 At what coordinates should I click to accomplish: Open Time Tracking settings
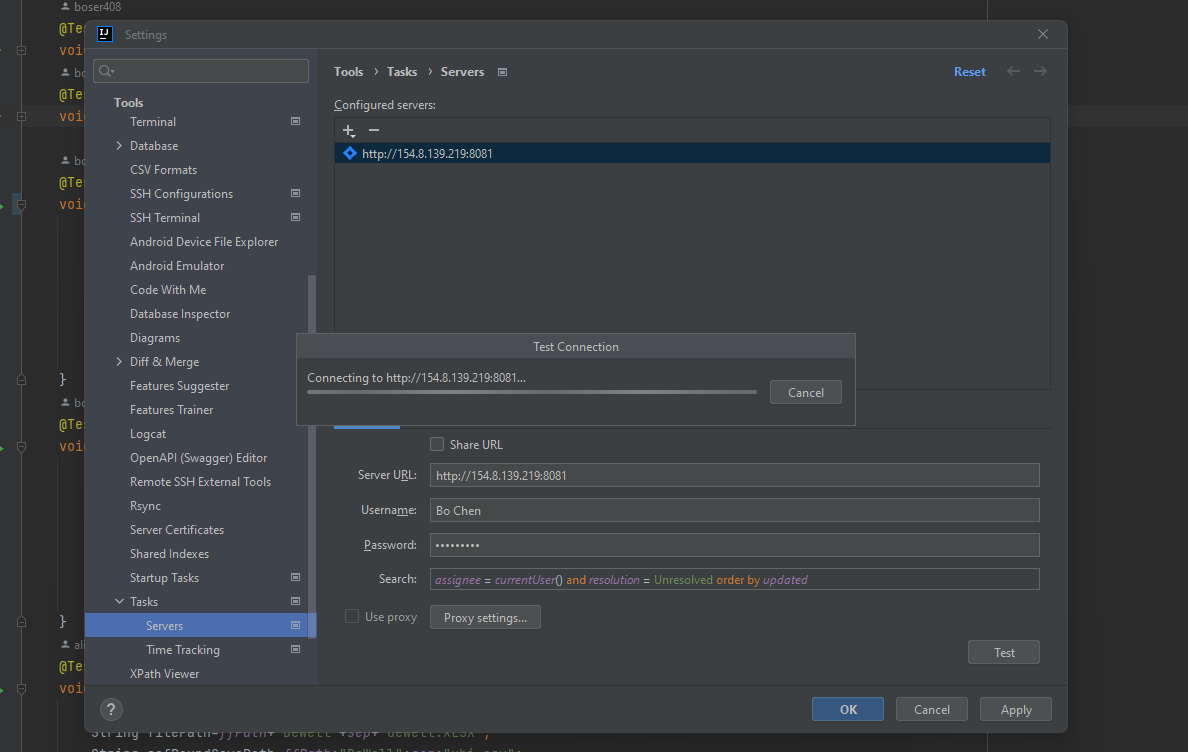click(183, 650)
